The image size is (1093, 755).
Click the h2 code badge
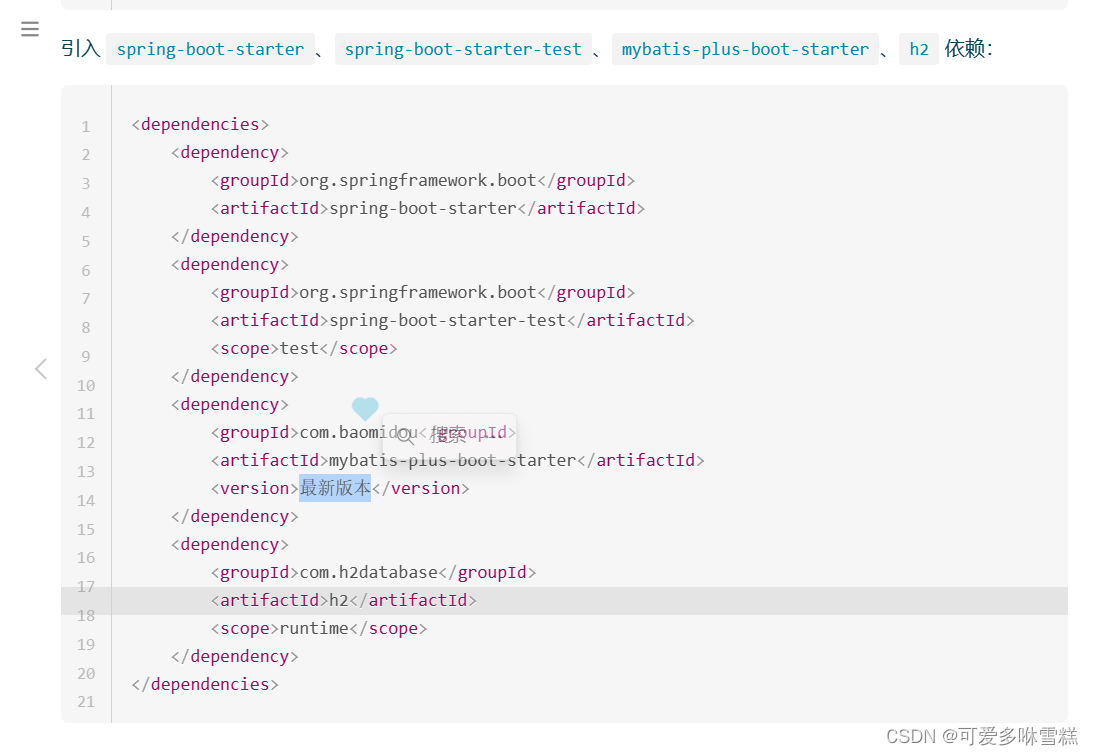pyautogui.click(x=919, y=48)
